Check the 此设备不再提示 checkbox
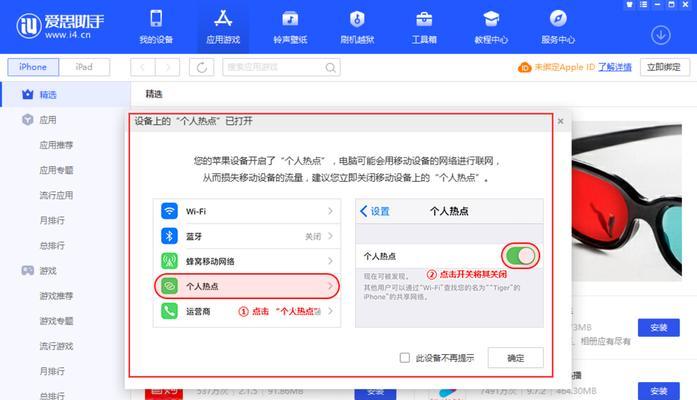 405,358
